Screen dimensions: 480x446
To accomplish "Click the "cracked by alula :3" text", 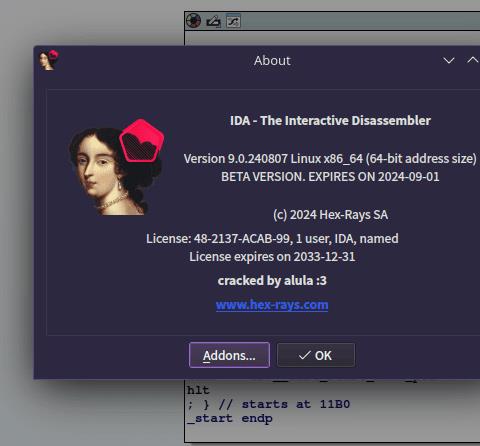I will tap(272, 281).
